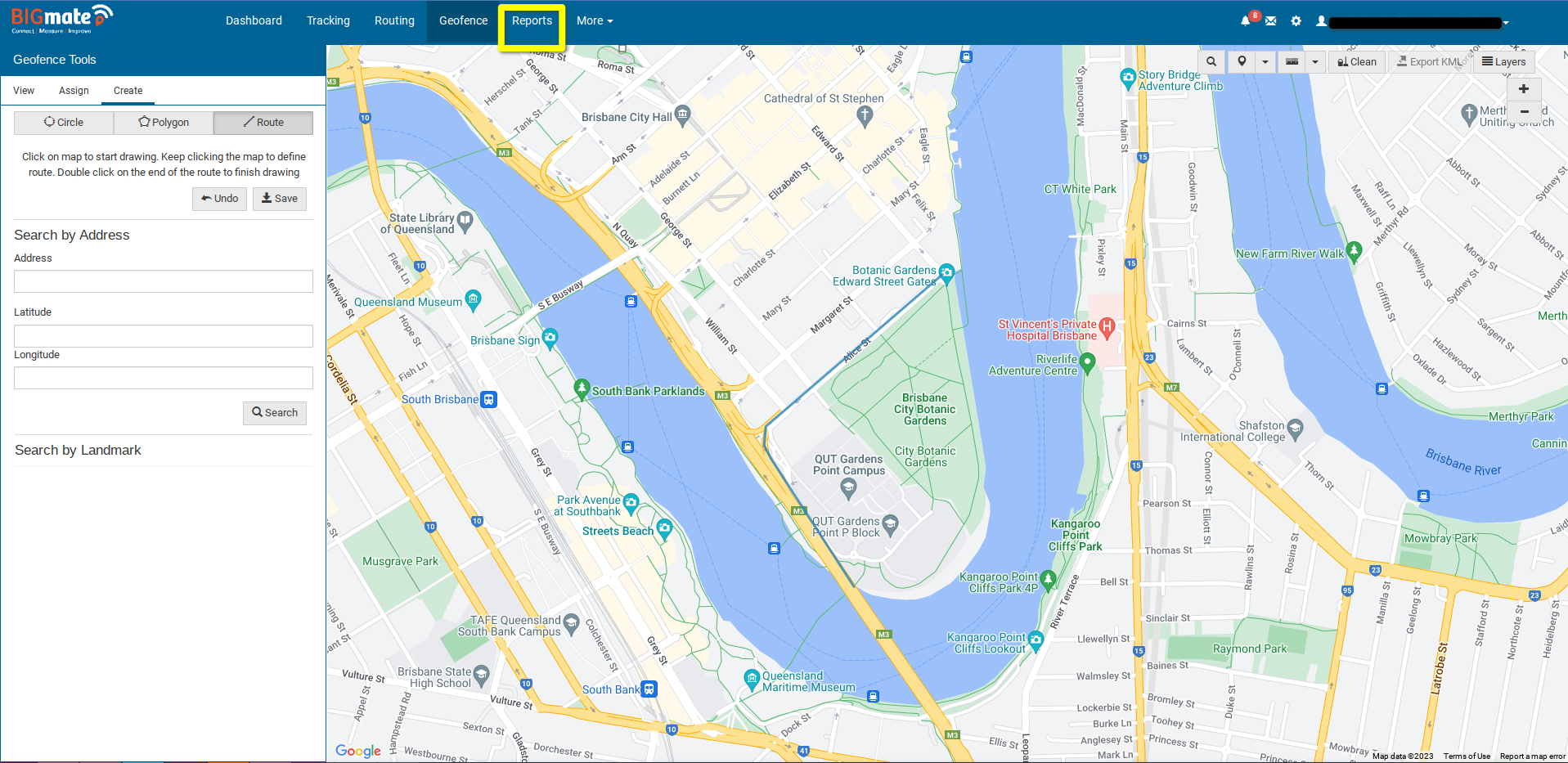Click the State Library of Queensland marker

(465, 222)
